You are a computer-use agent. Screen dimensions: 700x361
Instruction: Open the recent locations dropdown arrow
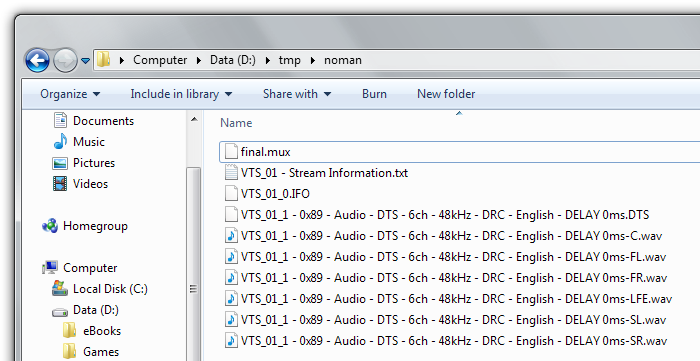point(85,60)
